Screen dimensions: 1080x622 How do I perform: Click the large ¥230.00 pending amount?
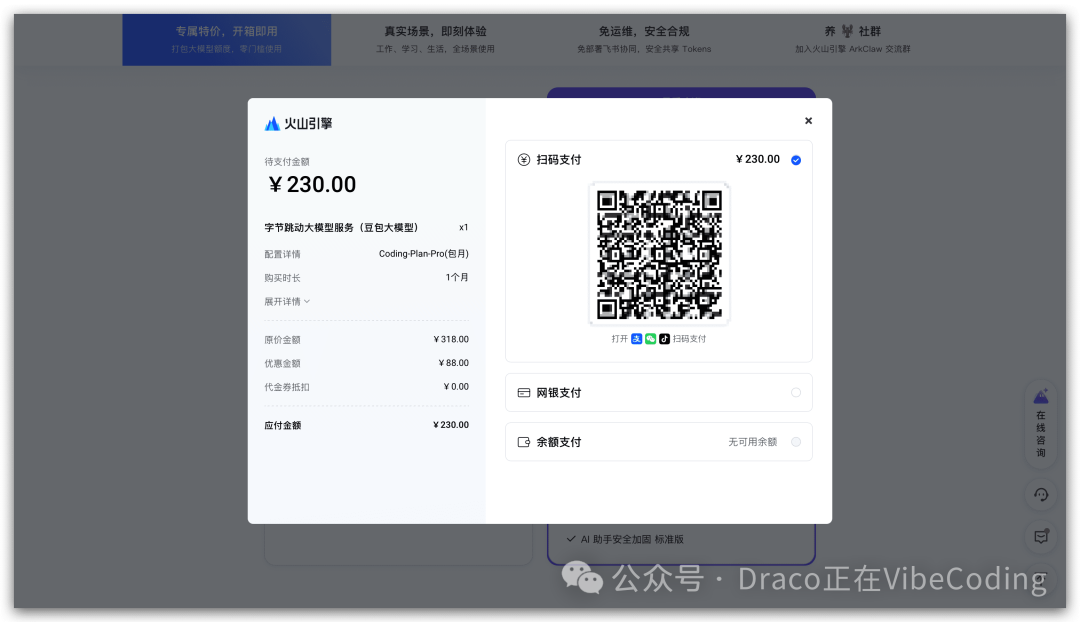[x=312, y=185]
